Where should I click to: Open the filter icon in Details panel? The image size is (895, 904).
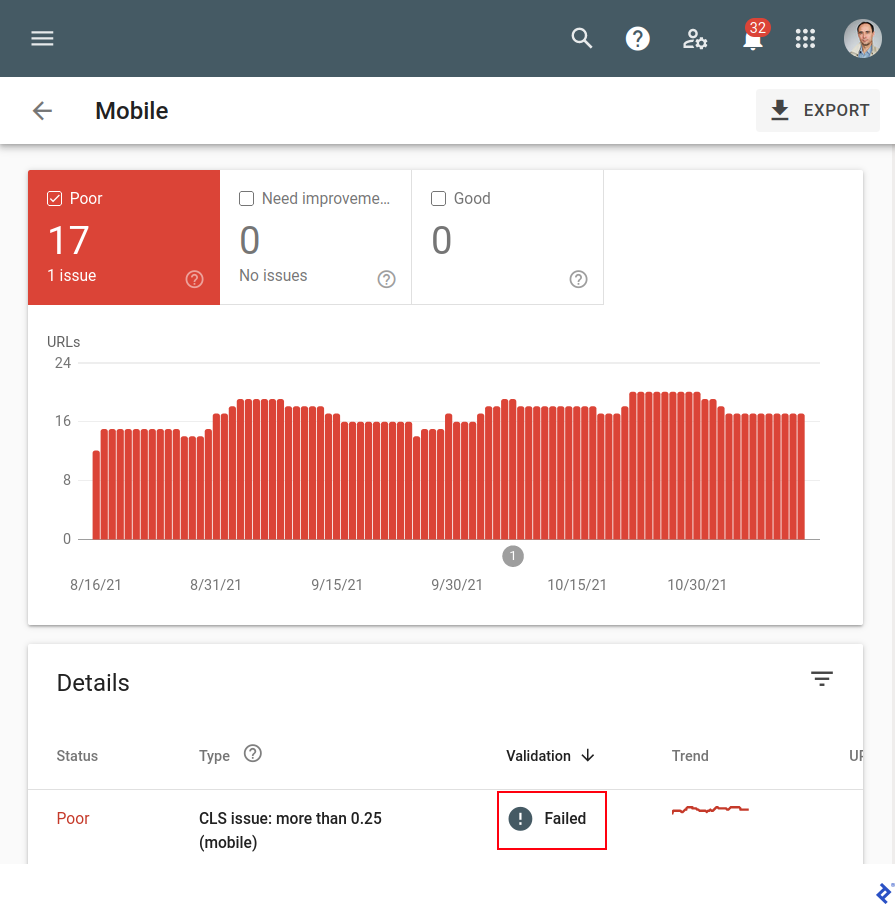click(822, 679)
